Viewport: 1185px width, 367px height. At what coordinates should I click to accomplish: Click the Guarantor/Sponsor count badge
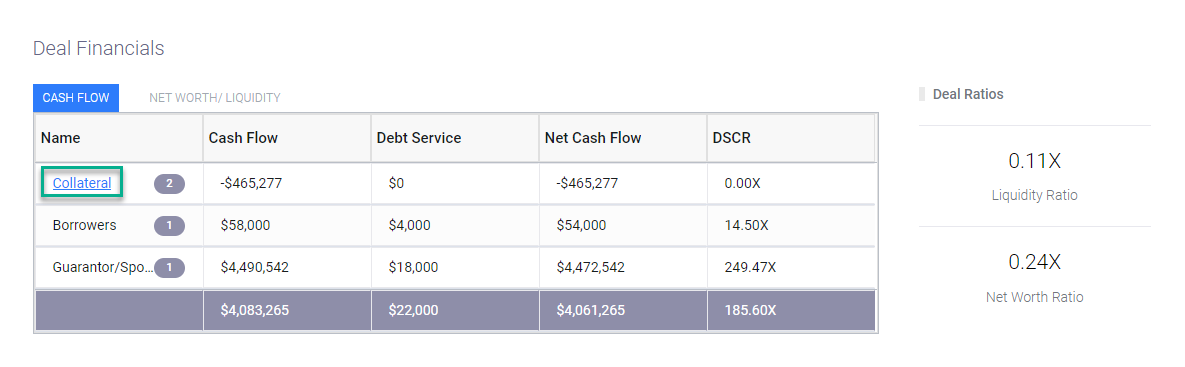[169, 267]
